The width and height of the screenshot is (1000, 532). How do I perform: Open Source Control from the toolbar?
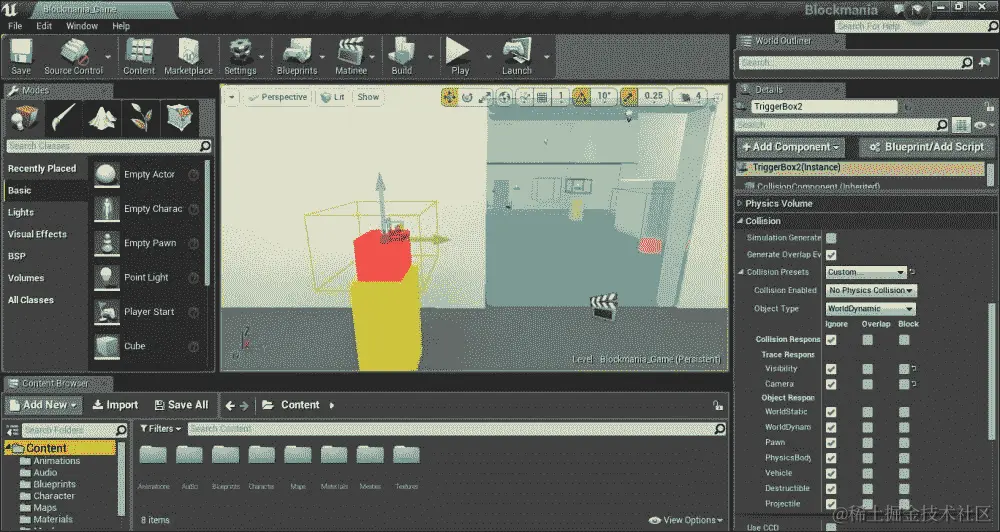pos(73,57)
